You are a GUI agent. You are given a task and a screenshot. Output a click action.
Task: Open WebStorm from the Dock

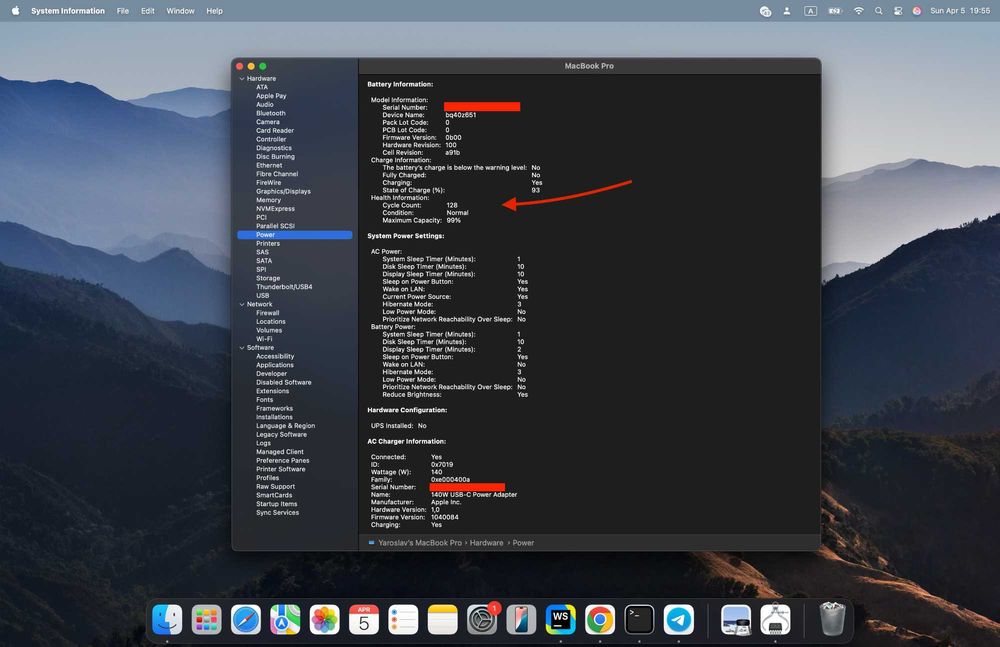561,620
